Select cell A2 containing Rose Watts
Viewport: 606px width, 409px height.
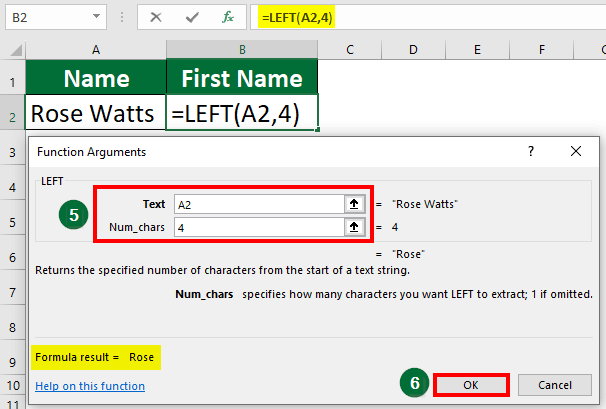pos(96,112)
